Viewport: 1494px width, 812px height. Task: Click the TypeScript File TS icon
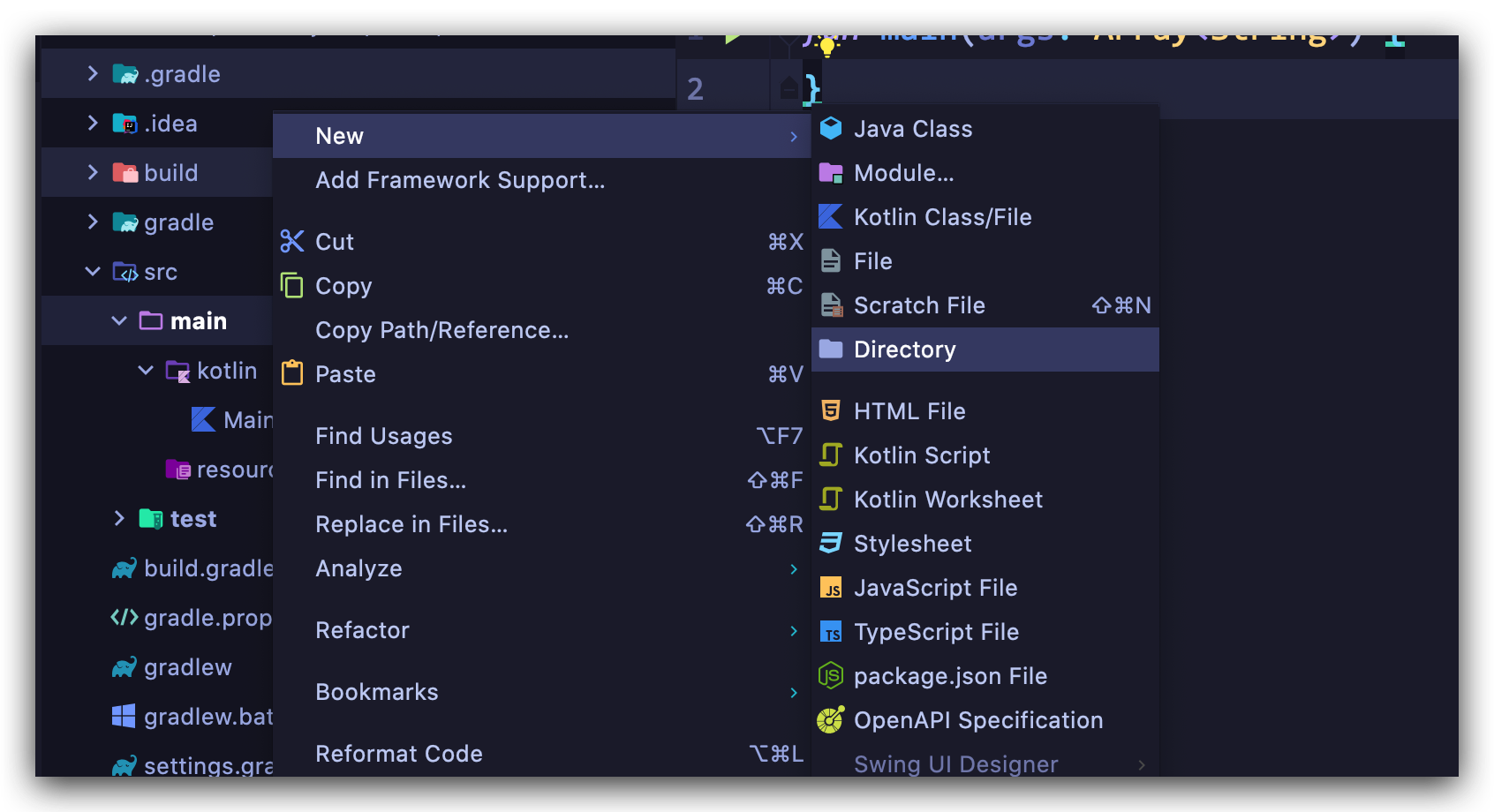[x=831, y=632]
